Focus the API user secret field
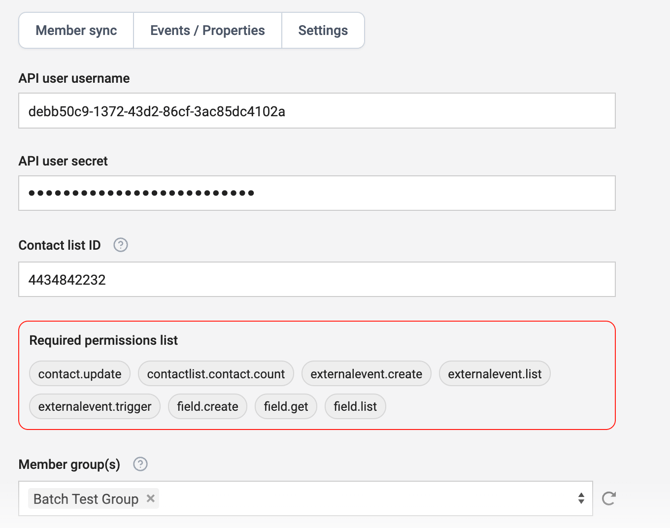670x528 pixels. click(316, 193)
